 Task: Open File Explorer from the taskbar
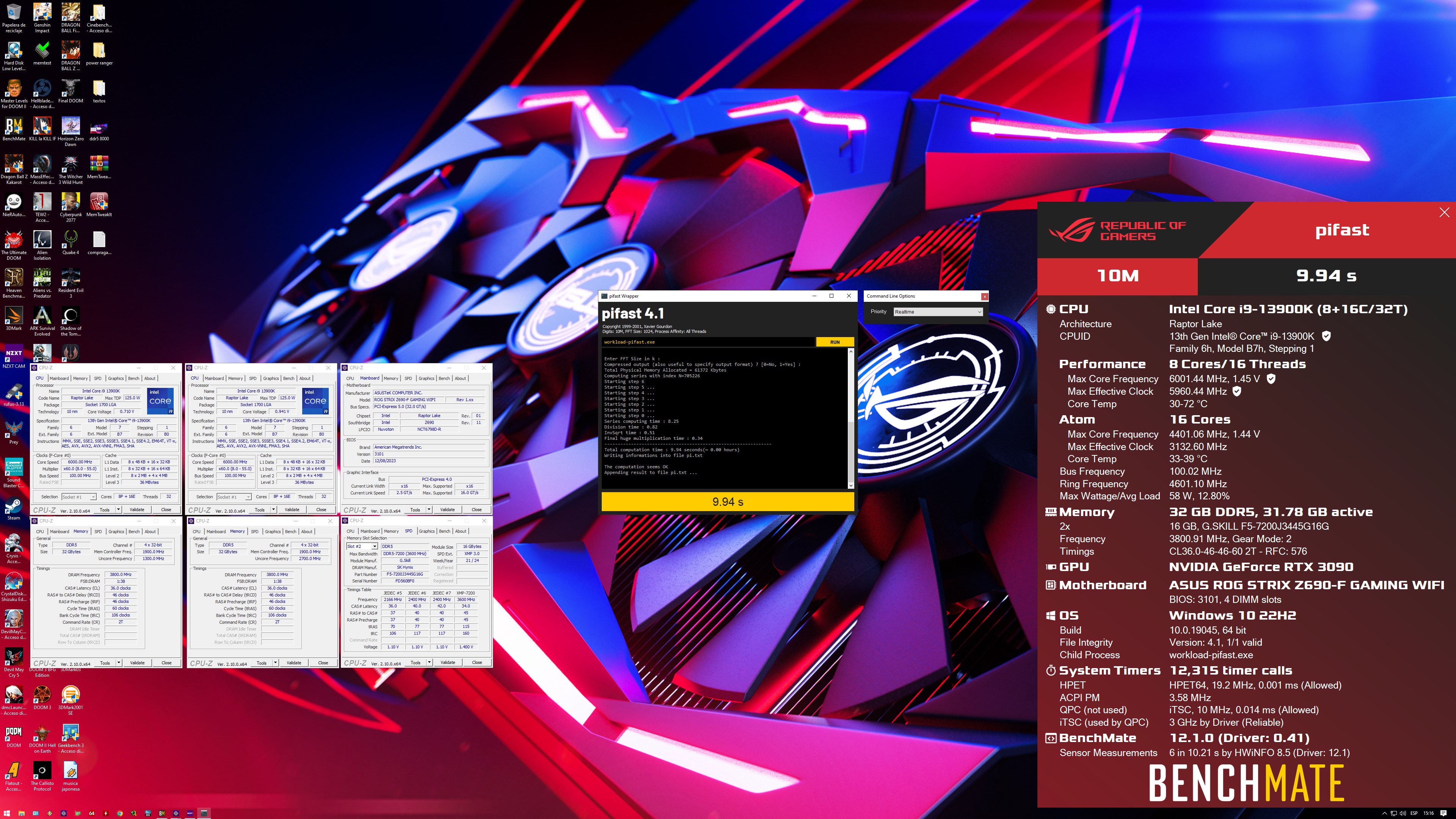pos(22,813)
